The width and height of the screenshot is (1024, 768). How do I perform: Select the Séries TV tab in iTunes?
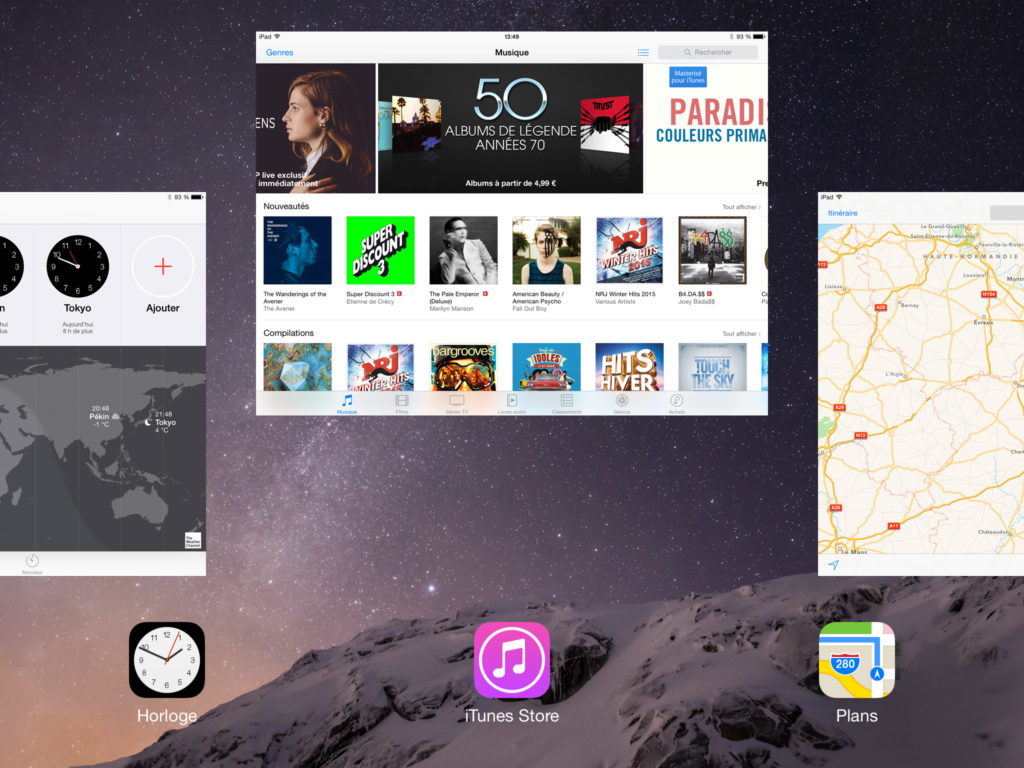point(456,404)
